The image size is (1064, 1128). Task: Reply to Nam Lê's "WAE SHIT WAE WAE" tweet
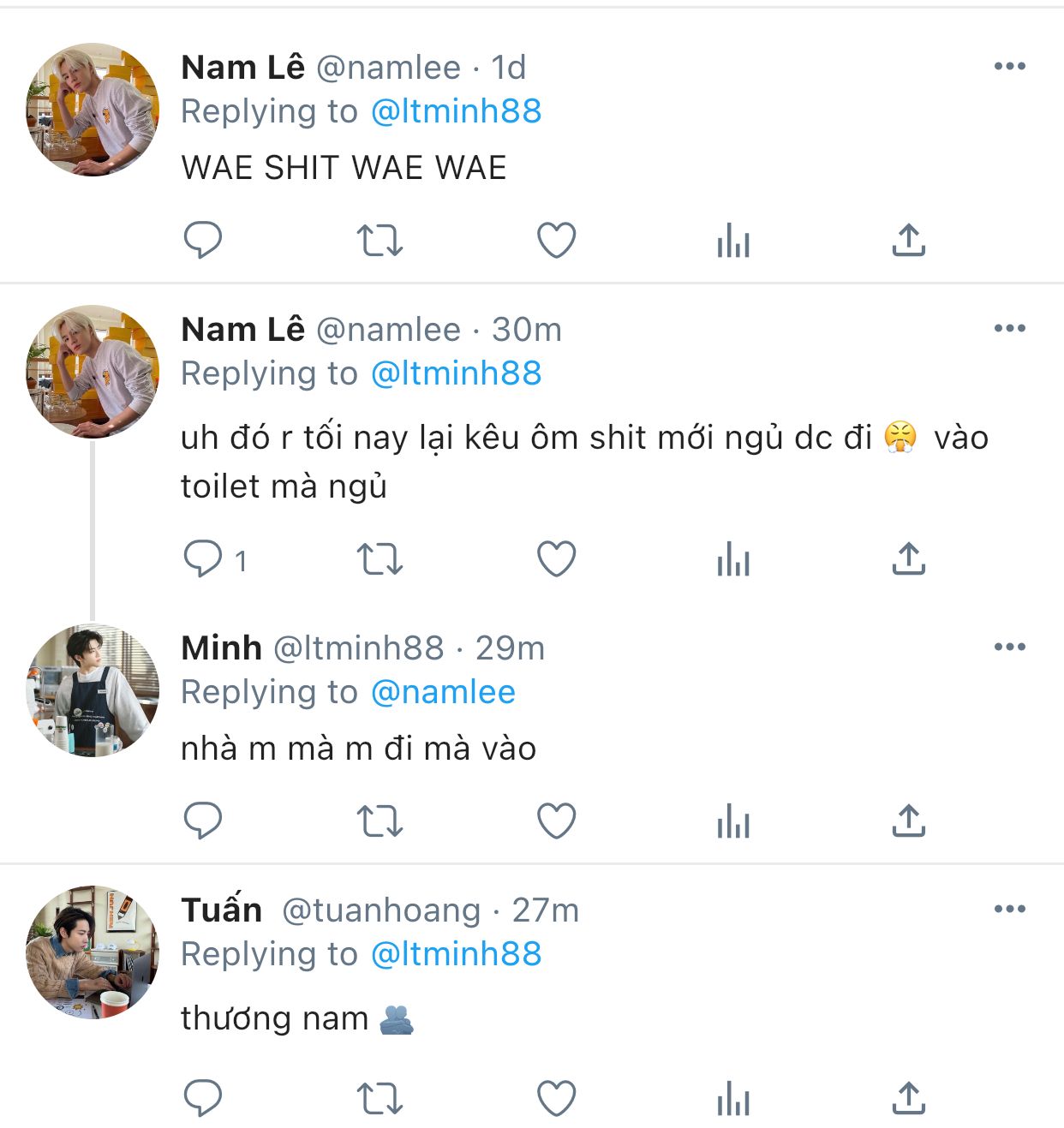click(x=203, y=240)
